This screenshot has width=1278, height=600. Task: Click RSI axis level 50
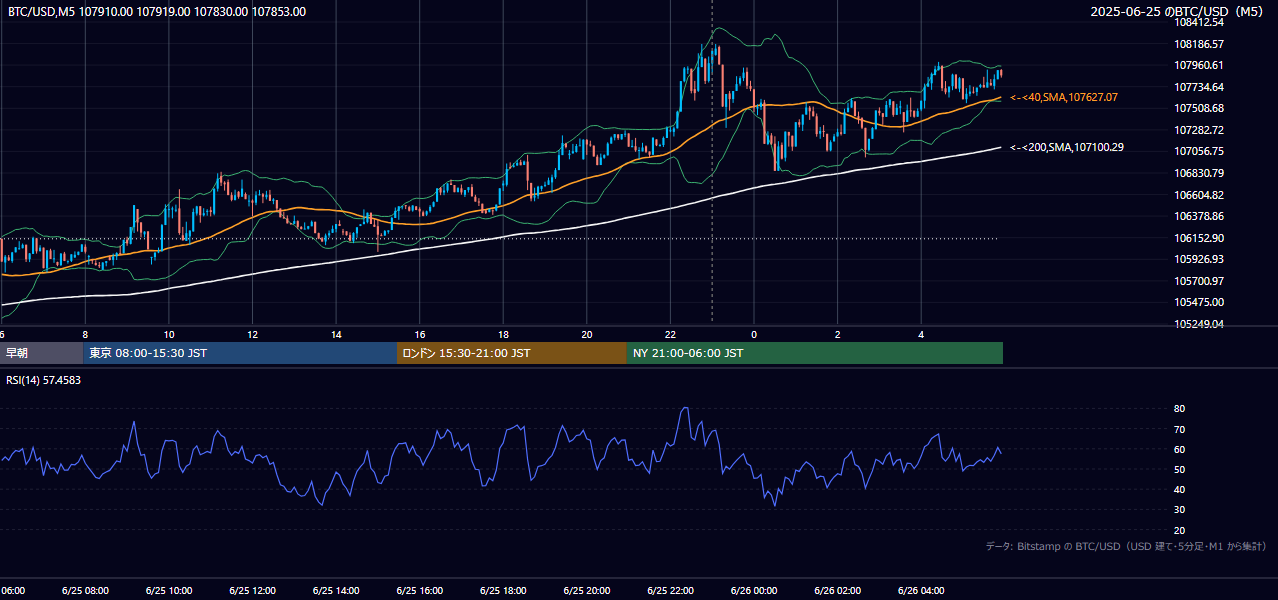1179,469
